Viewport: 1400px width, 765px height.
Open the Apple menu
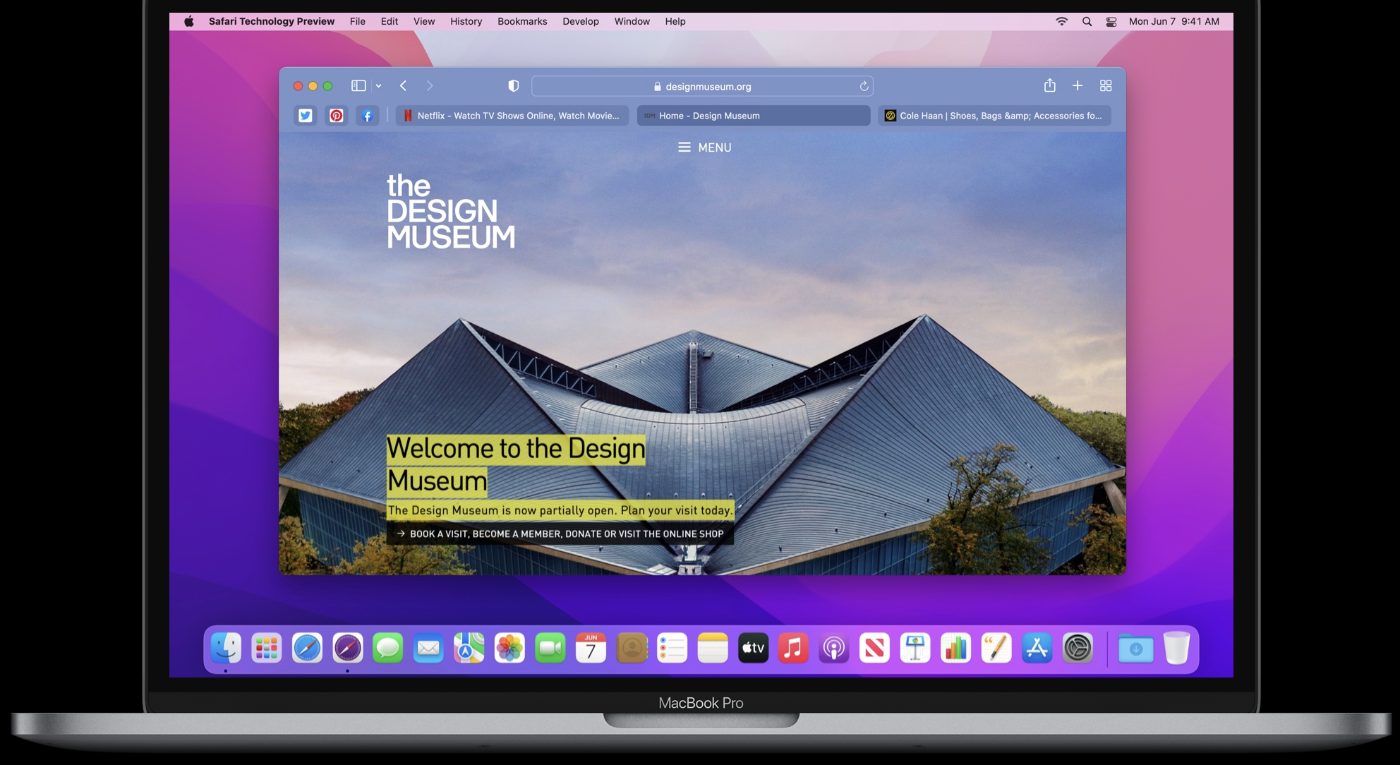189,21
